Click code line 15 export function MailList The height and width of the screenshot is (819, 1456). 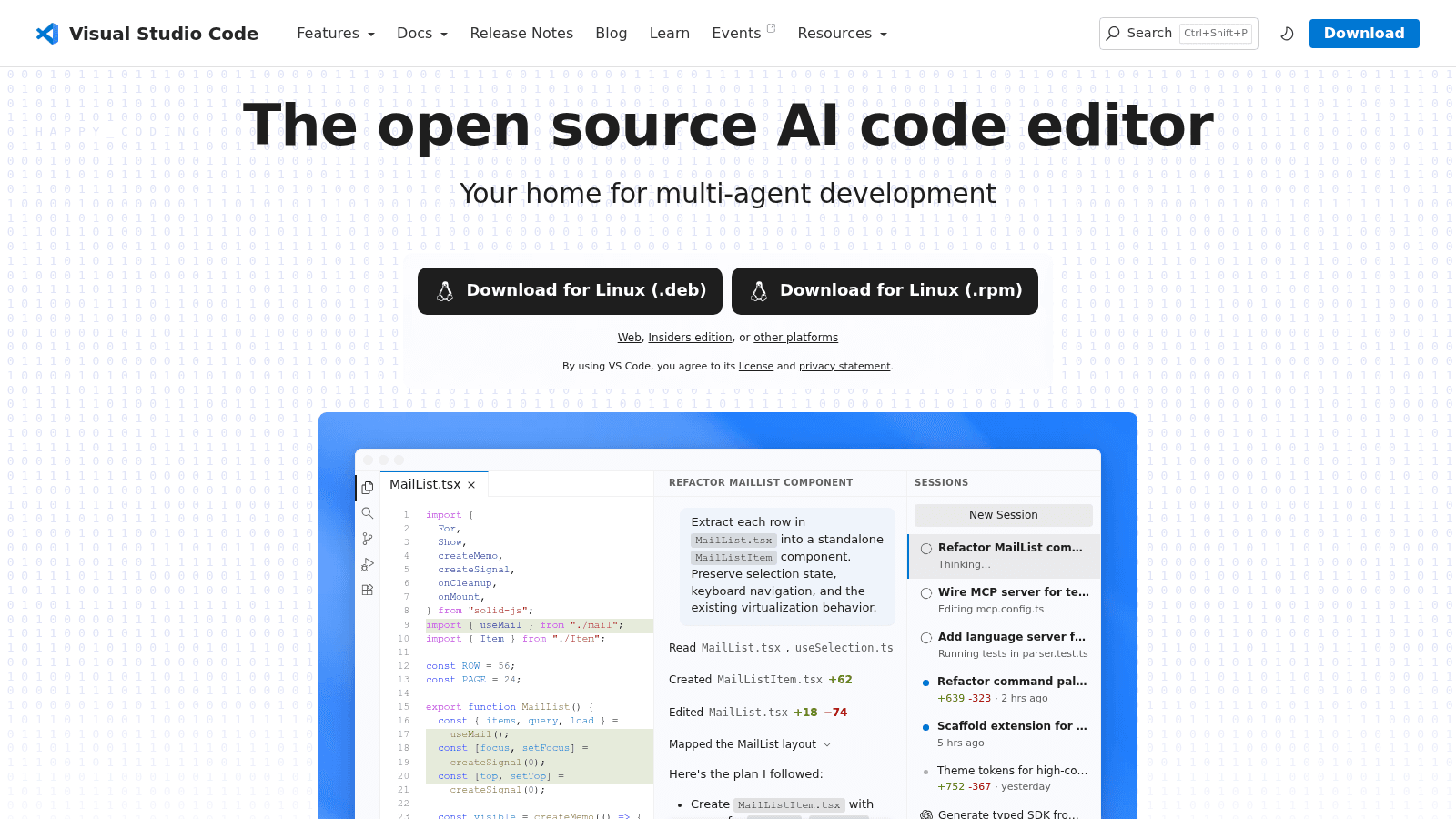click(510, 707)
